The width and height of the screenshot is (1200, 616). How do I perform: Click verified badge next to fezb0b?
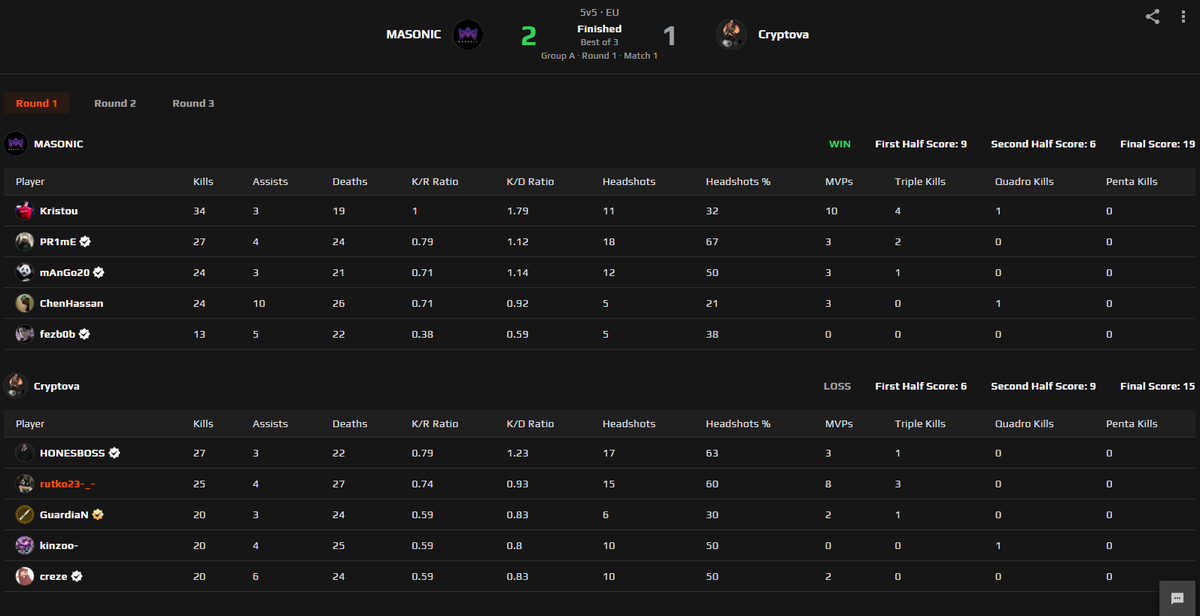[84, 334]
